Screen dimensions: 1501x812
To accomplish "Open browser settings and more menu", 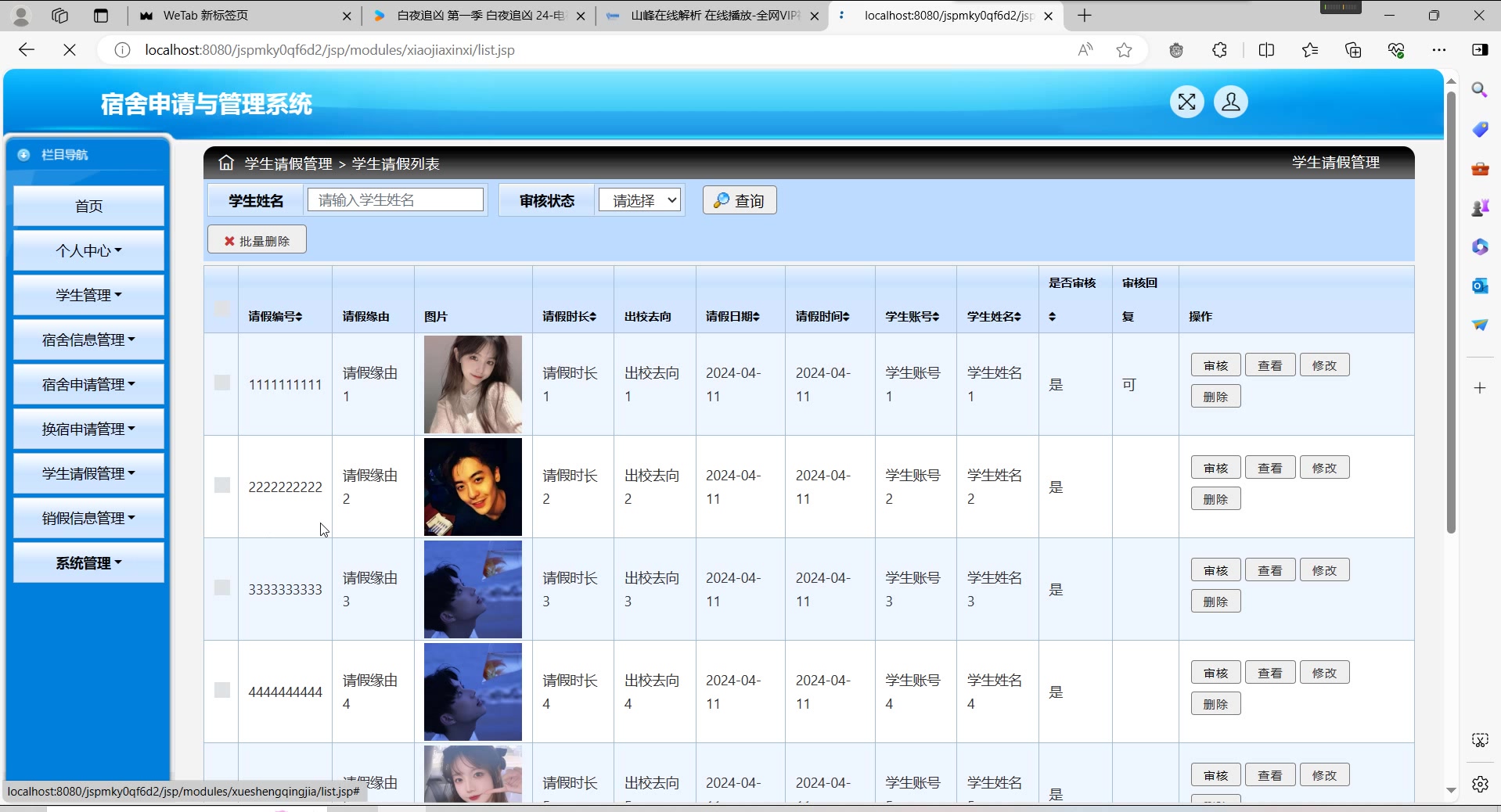I will click(1438, 50).
